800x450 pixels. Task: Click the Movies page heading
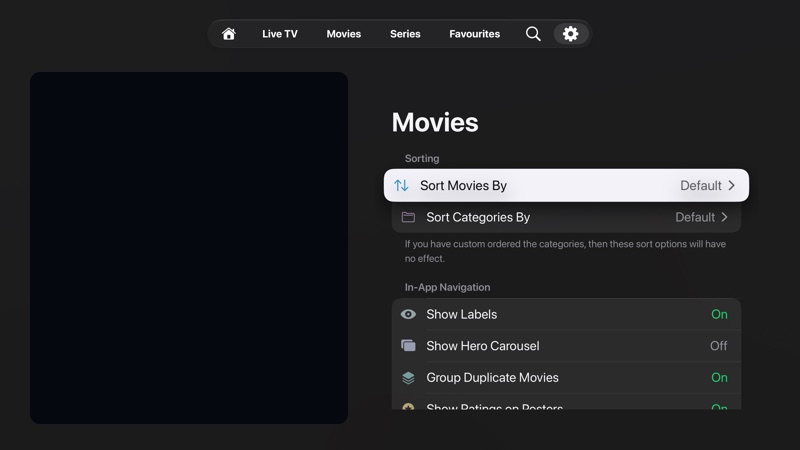[435, 122]
